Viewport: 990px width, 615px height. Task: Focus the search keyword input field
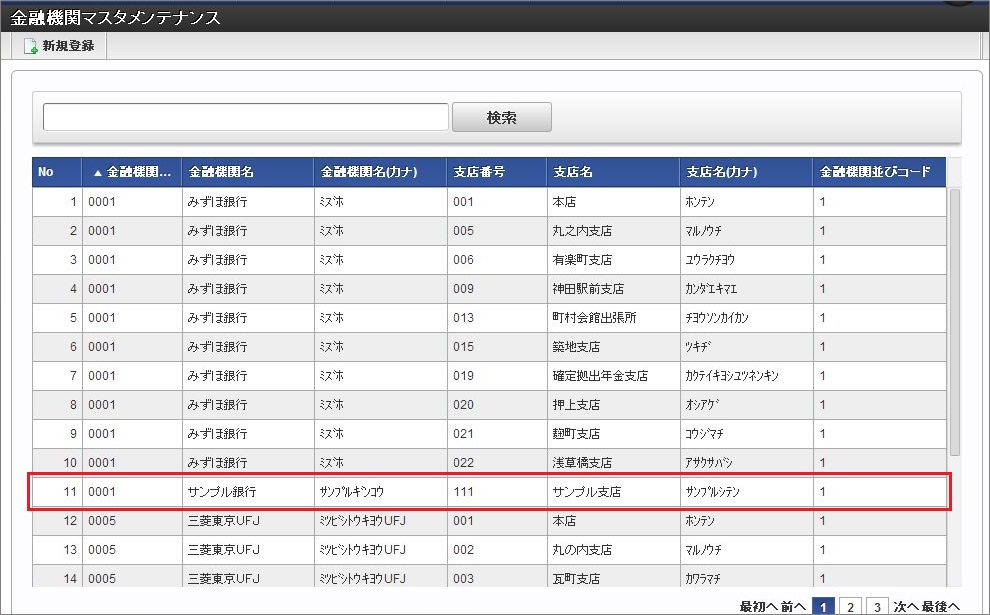(x=246, y=117)
